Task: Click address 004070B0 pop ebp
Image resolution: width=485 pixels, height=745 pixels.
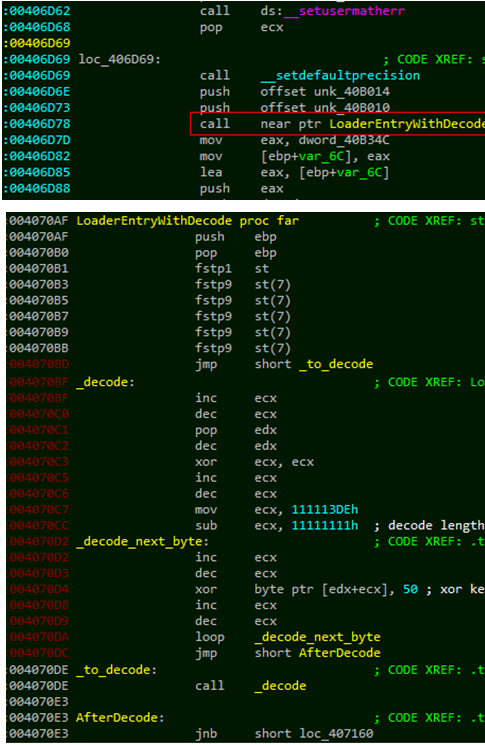Action: point(38,253)
